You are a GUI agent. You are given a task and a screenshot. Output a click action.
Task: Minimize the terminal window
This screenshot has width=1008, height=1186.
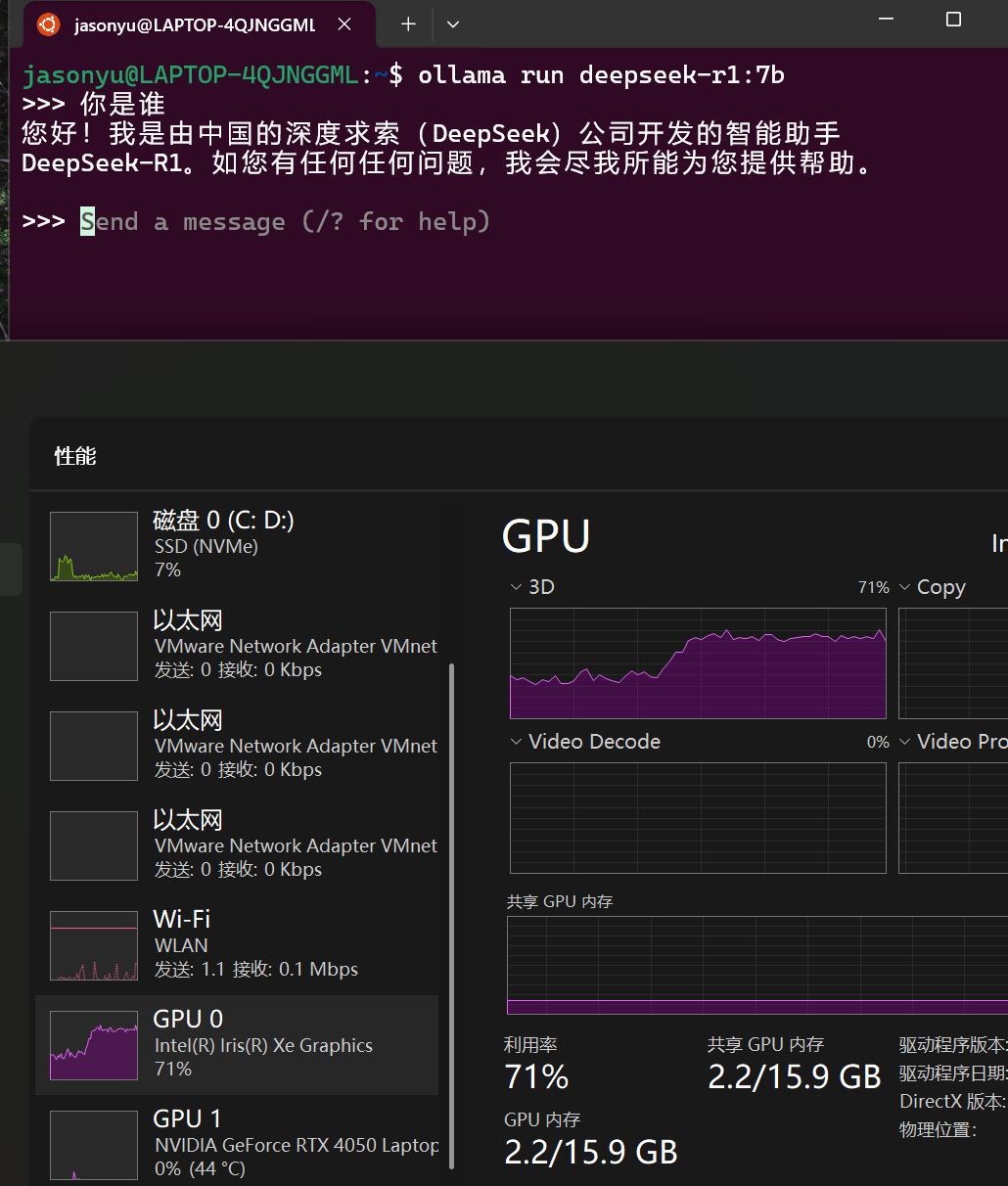(887, 20)
